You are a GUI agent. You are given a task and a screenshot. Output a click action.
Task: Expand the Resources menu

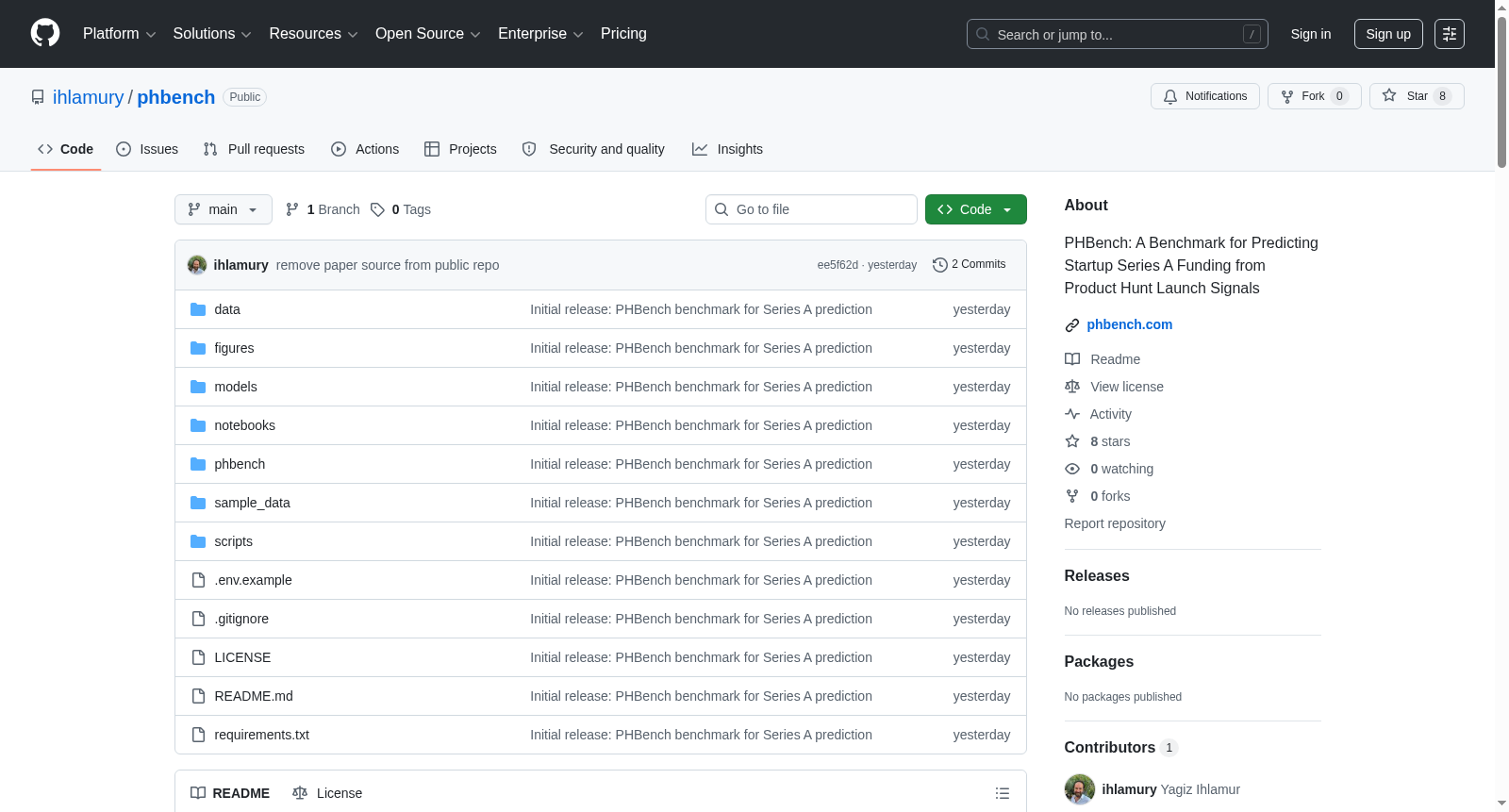(x=313, y=34)
